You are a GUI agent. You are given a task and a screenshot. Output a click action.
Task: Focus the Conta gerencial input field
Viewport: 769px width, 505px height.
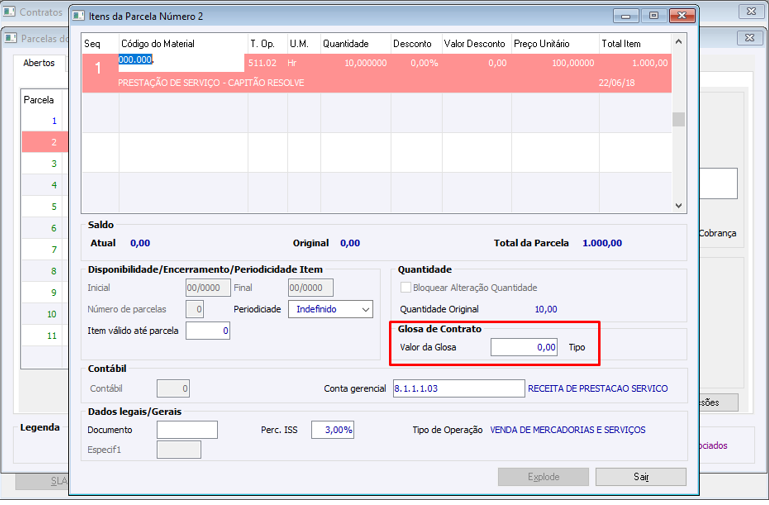coord(457,388)
